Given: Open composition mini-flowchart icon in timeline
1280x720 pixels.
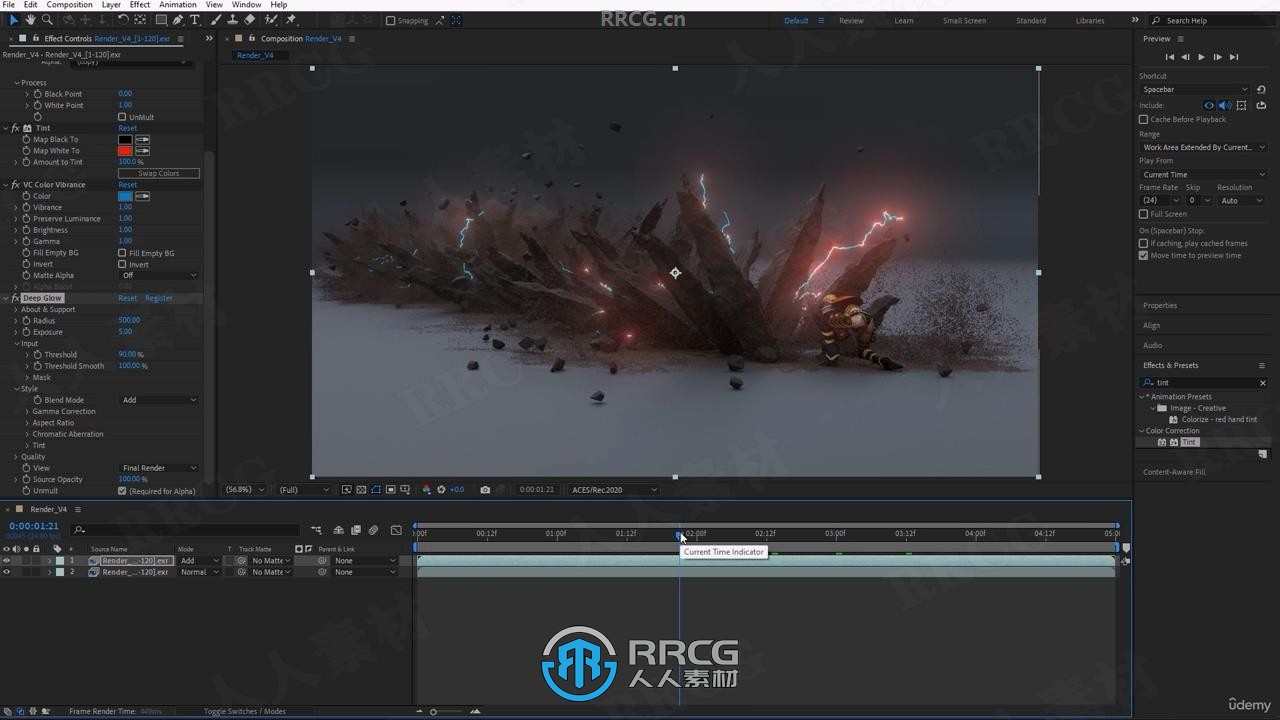Looking at the screenshot, I should pos(316,530).
